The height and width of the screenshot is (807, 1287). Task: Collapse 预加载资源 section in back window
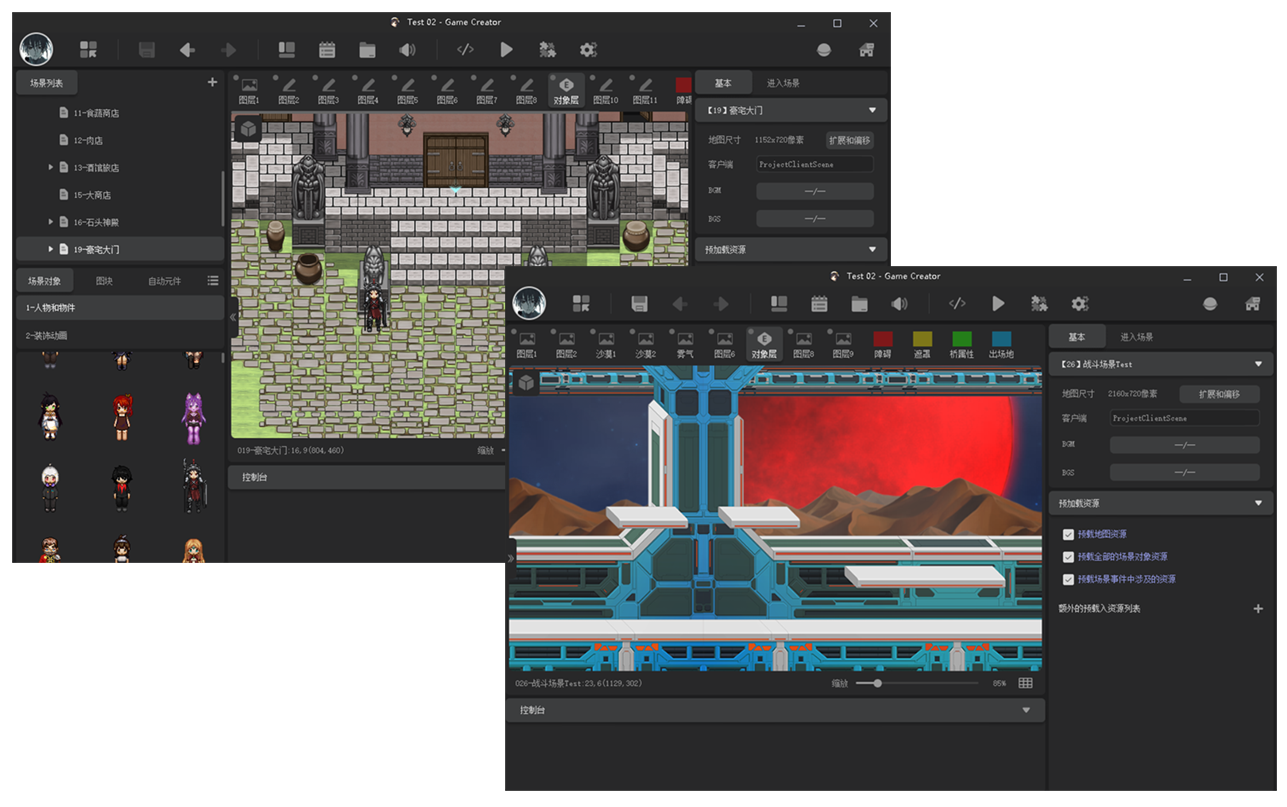[872, 249]
